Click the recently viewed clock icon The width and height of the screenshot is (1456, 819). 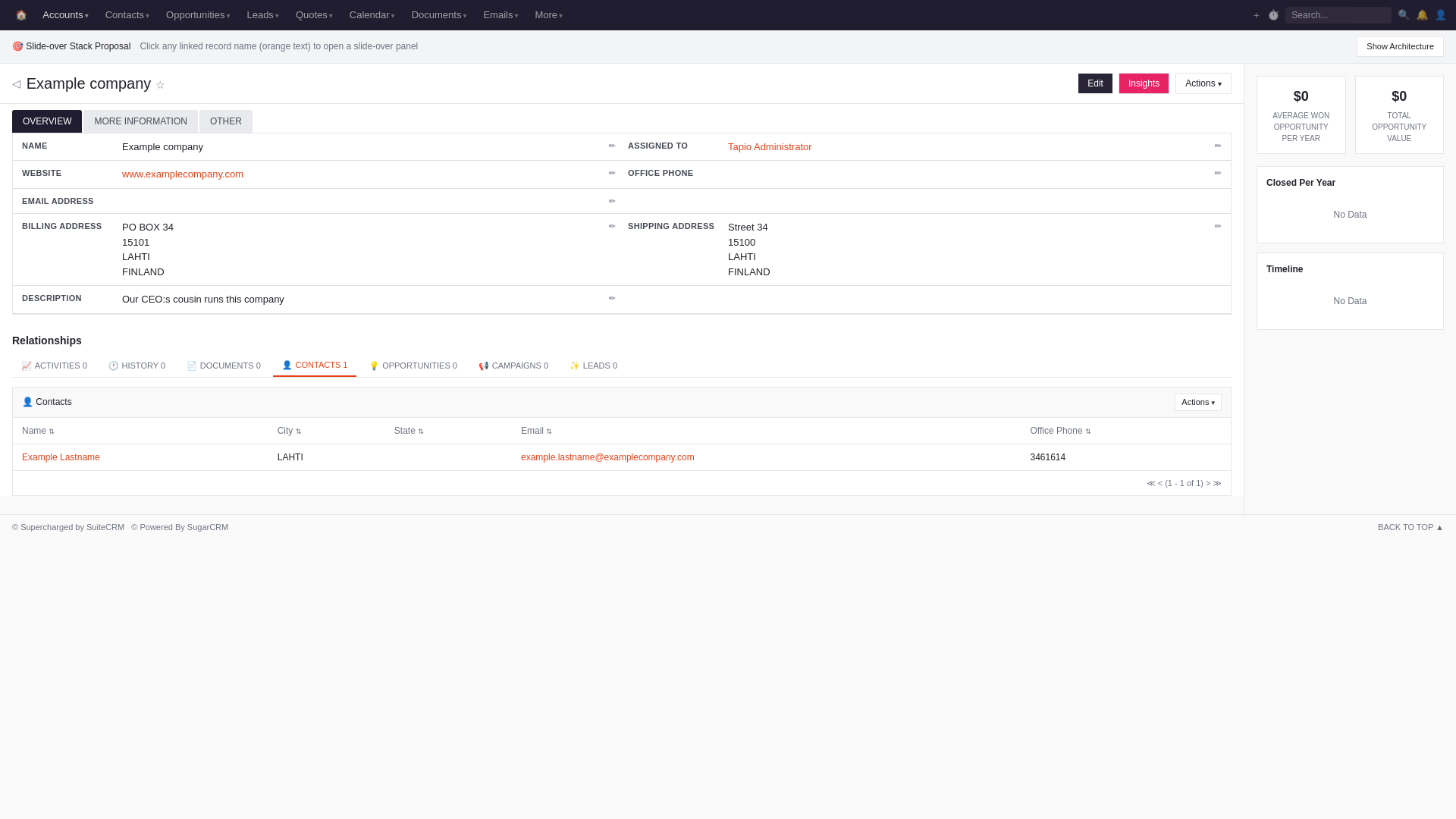tap(1273, 15)
